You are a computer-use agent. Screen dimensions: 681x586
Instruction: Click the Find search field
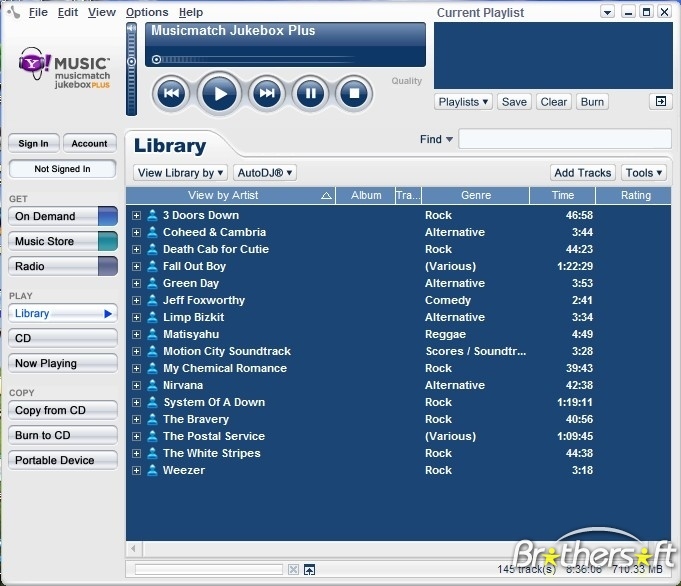coord(565,139)
